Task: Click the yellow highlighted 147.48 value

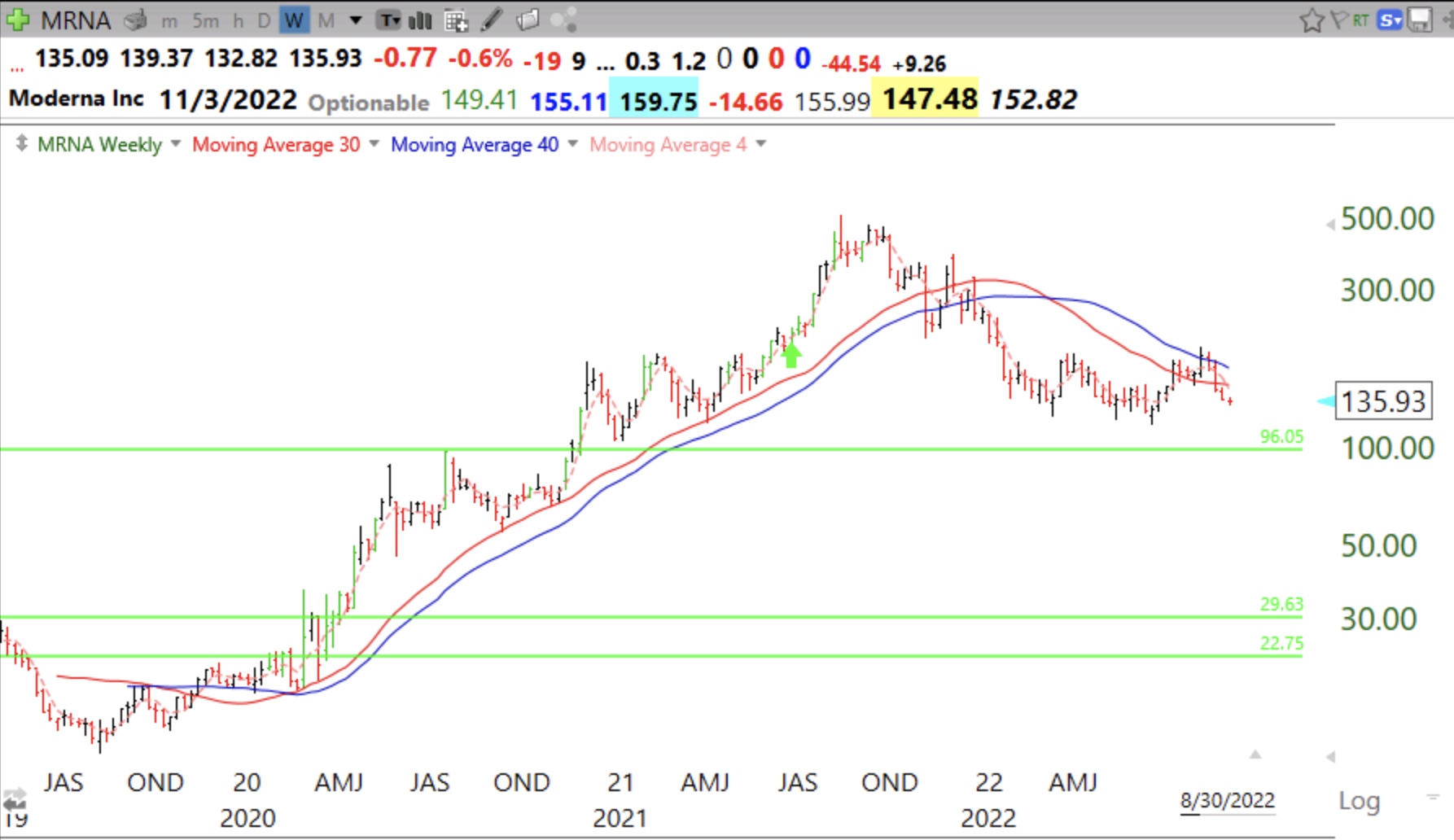Action: (925, 98)
